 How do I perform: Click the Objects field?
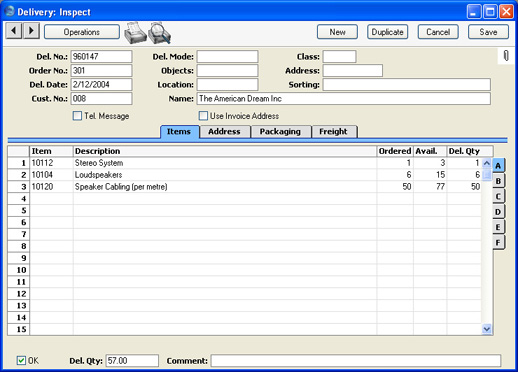227,70
